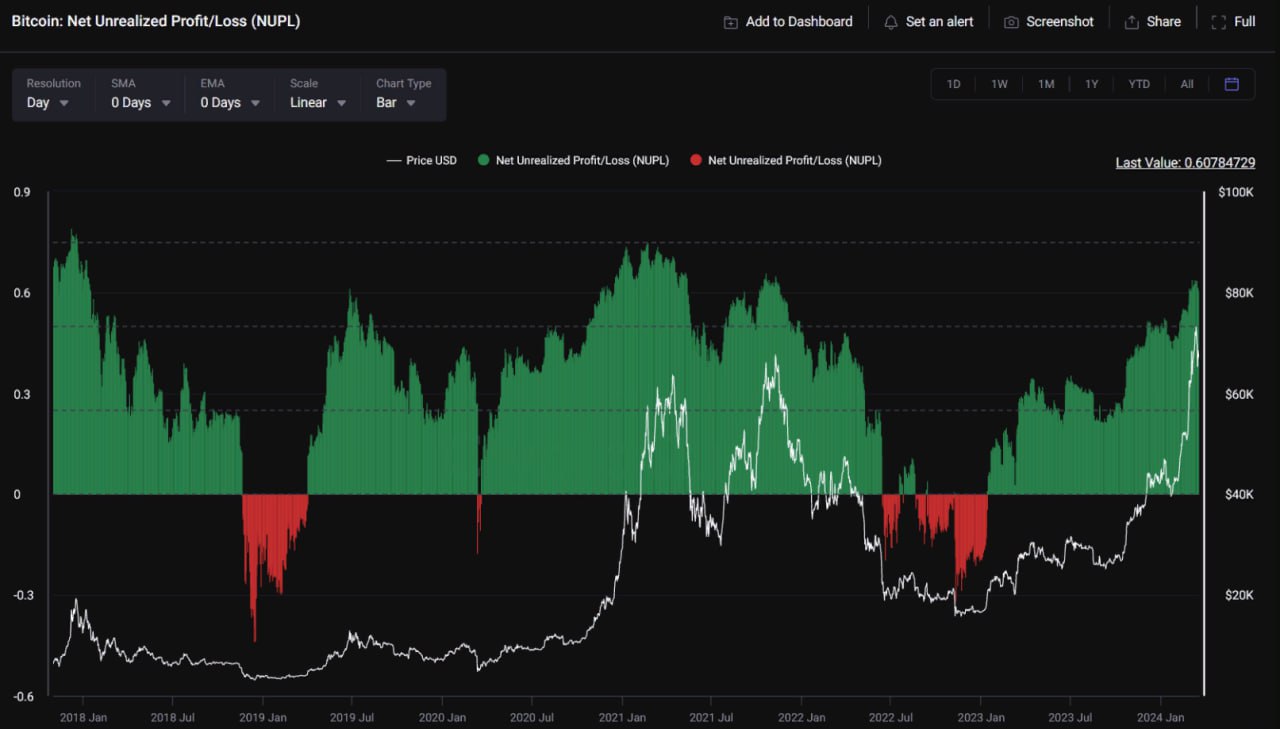Select the 1Y time range
Viewport: 1280px width, 729px height.
point(1092,84)
